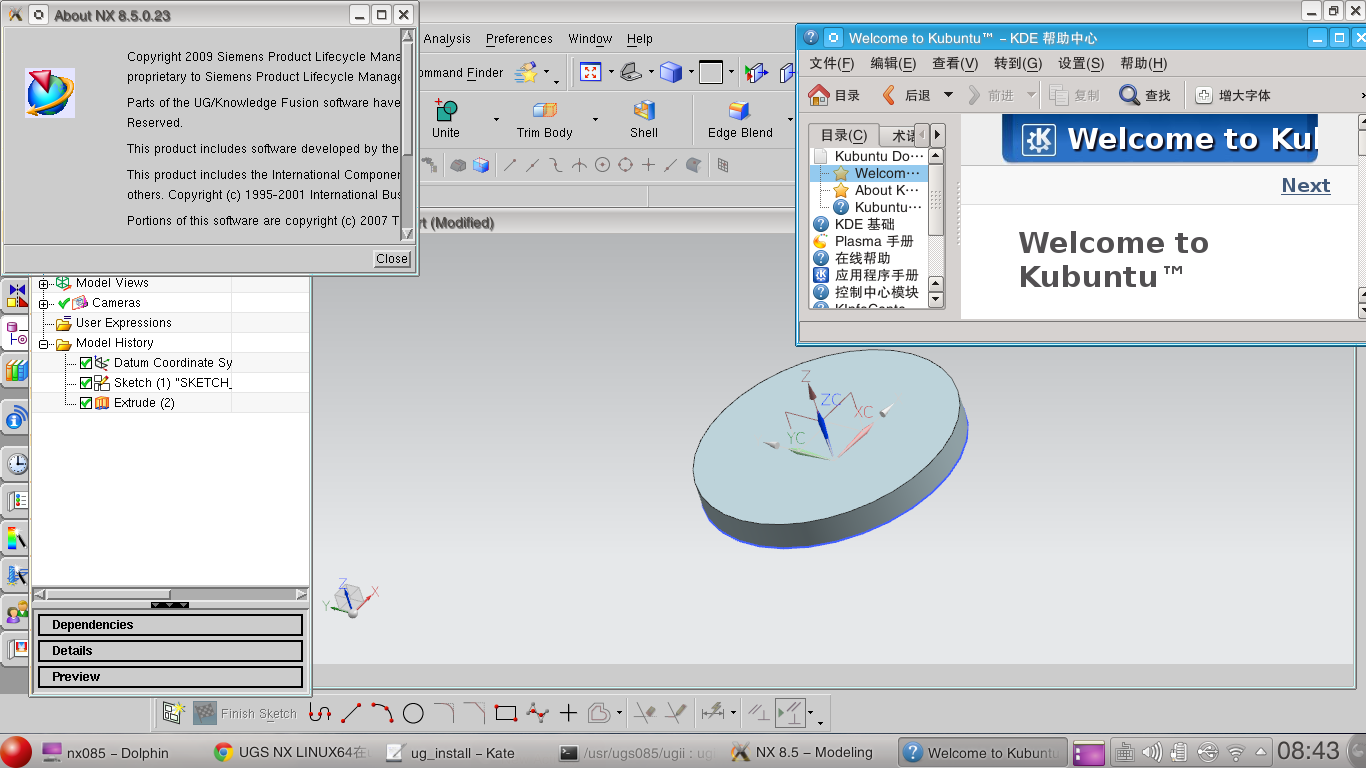The height and width of the screenshot is (768, 1366).
Task: Click Close in the About NX dialog
Action: tap(392, 258)
